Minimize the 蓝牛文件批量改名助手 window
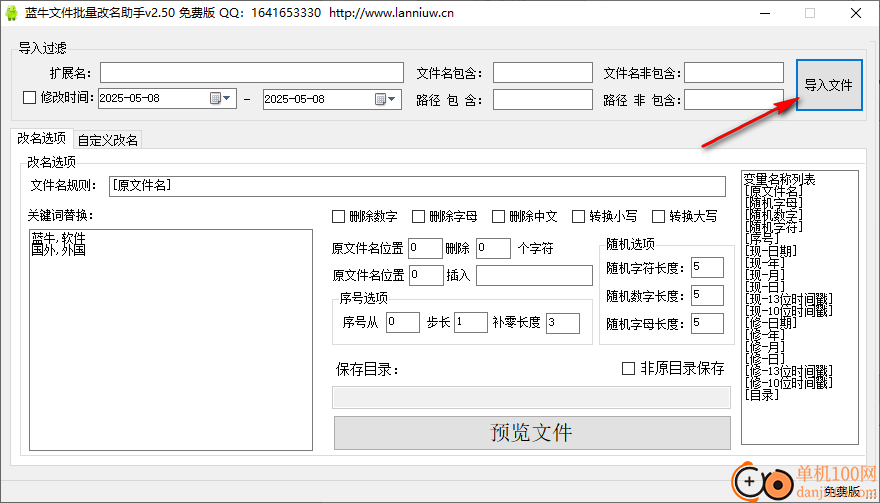Viewport: 880px width, 503px height. [x=766, y=13]
